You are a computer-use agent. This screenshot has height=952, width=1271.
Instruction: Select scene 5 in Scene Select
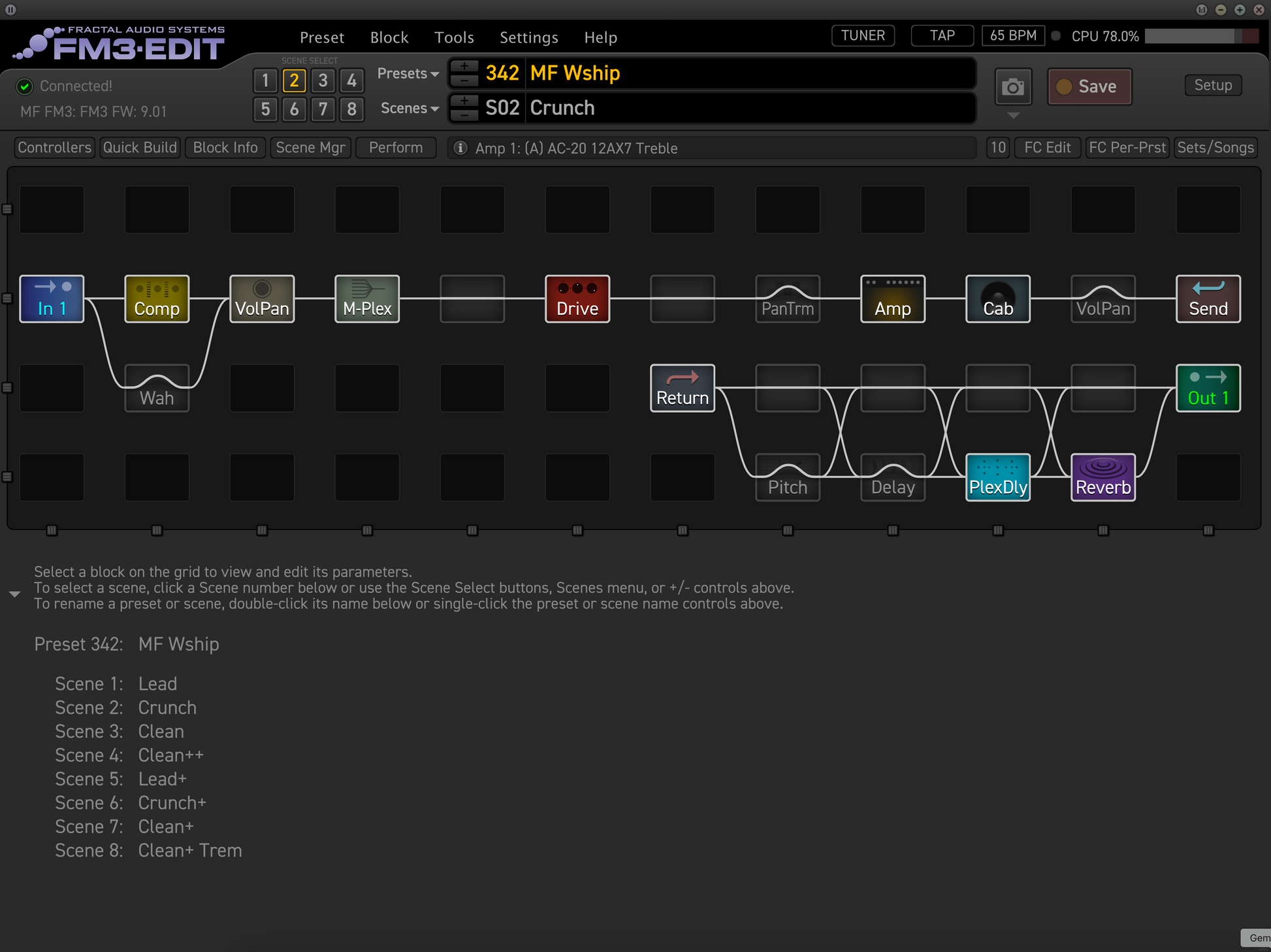pos(265,109)
